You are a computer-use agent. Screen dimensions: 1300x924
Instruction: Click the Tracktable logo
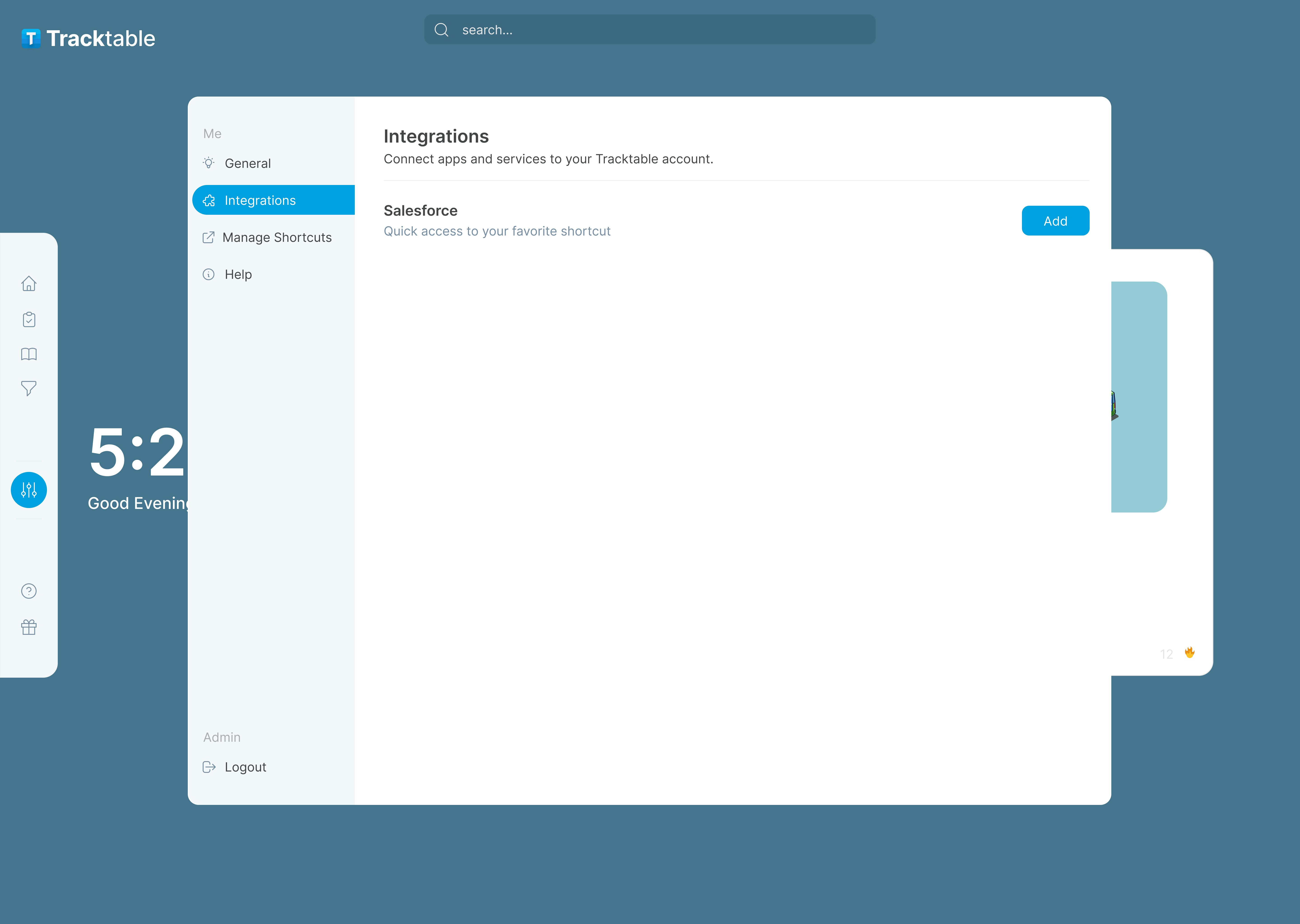88,38
